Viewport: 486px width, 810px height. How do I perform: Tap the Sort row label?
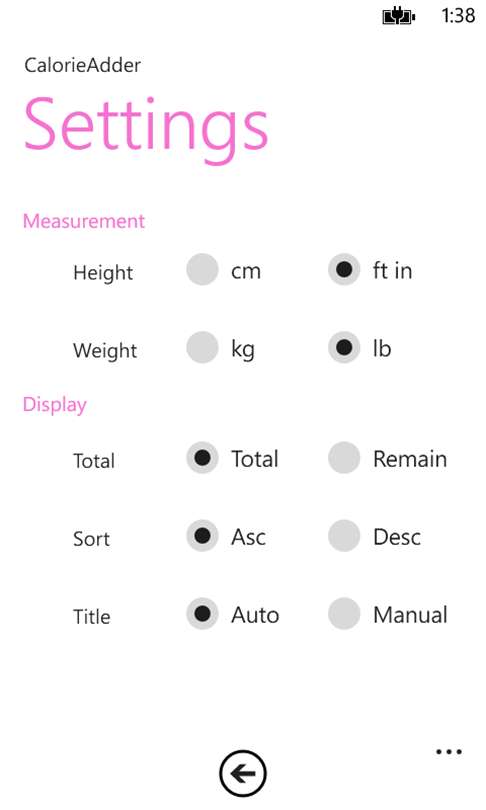click(x=91, y=539)
